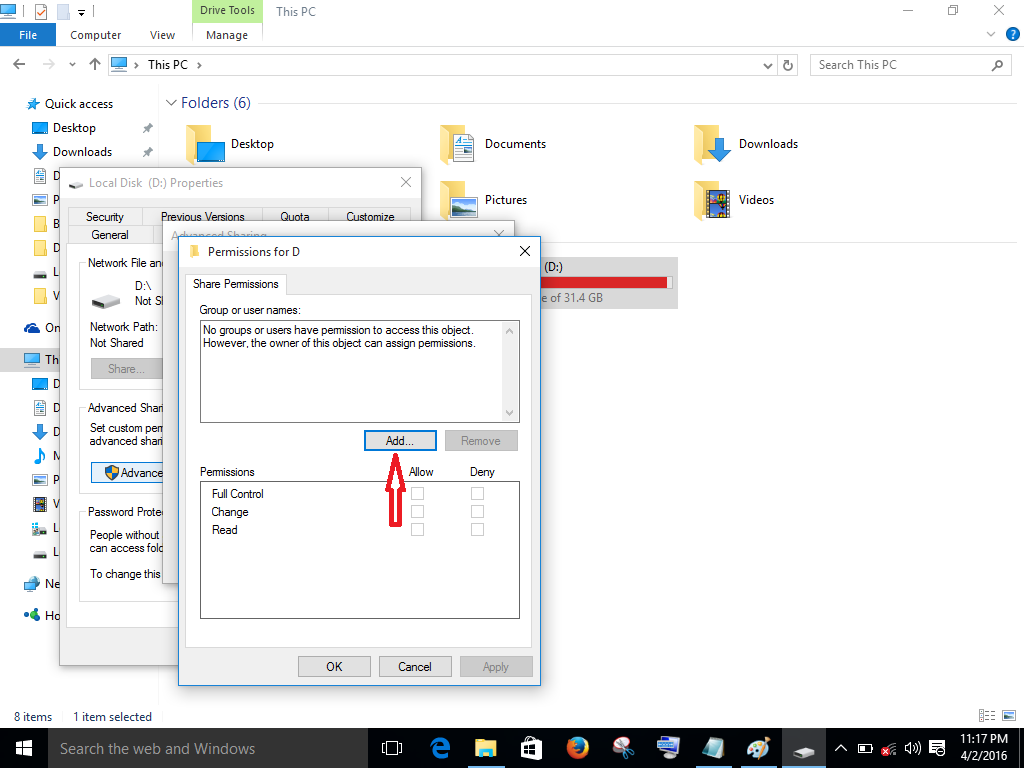The image size is (1024, 768).
Task: Open the address bar history dropdown
Action: [x=767, y=64]
